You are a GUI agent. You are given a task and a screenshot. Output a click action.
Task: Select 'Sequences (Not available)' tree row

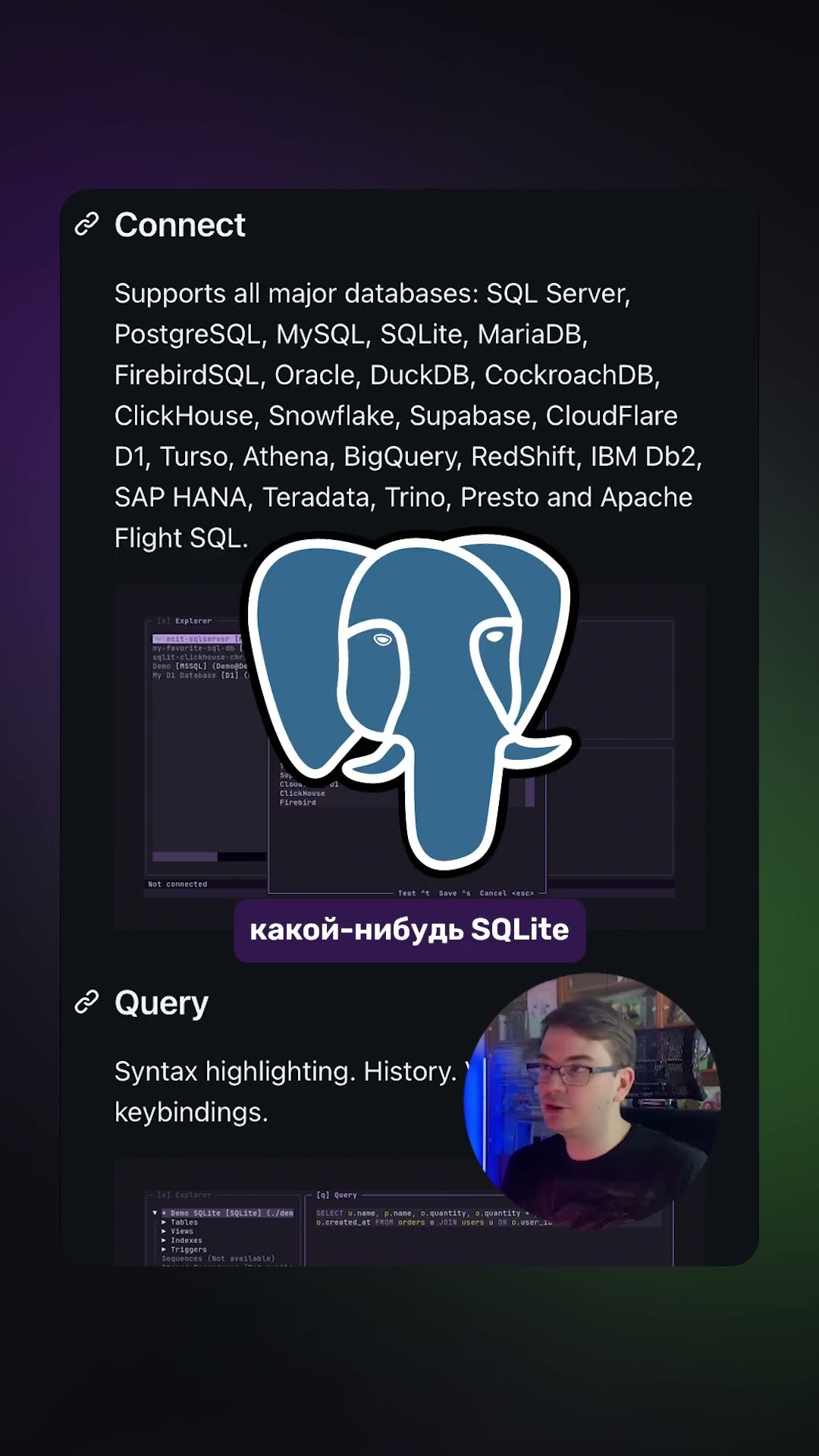[x=218, y=1259]
